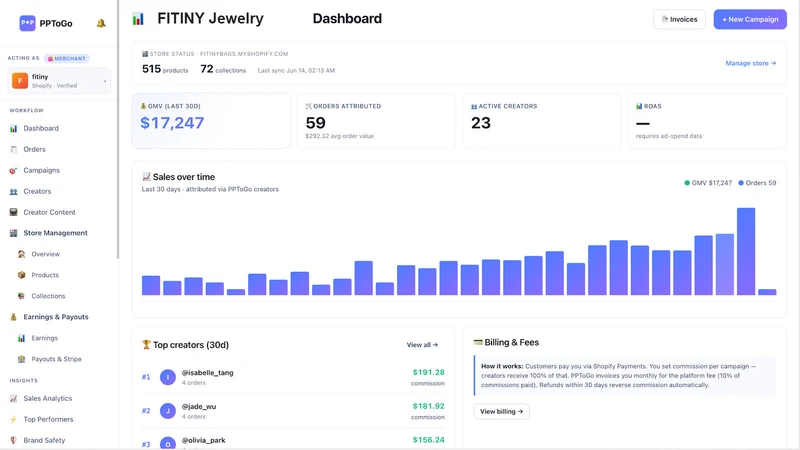
Task: Click the orange fitiny avatar icon
Action: click(x=20, y=81)
